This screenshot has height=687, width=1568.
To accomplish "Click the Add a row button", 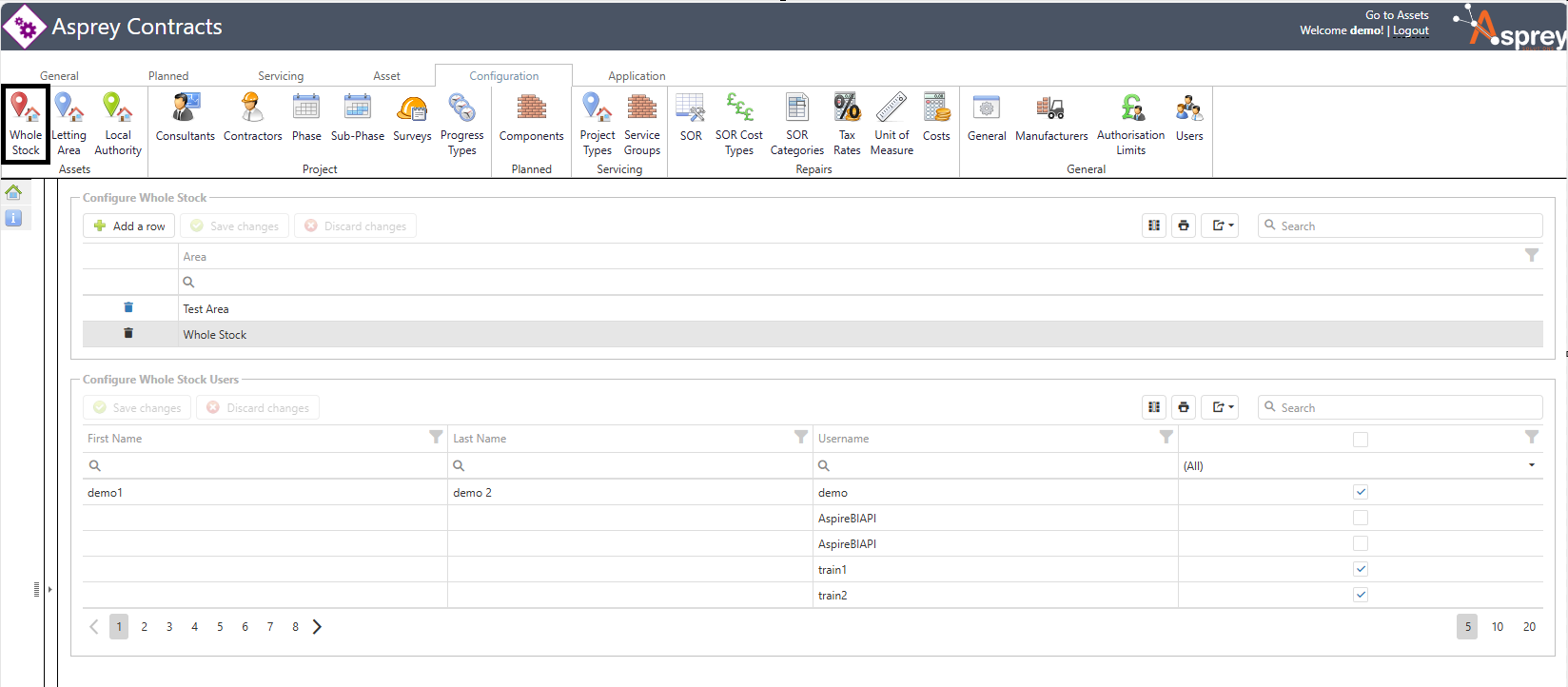I will click(129, 226).
